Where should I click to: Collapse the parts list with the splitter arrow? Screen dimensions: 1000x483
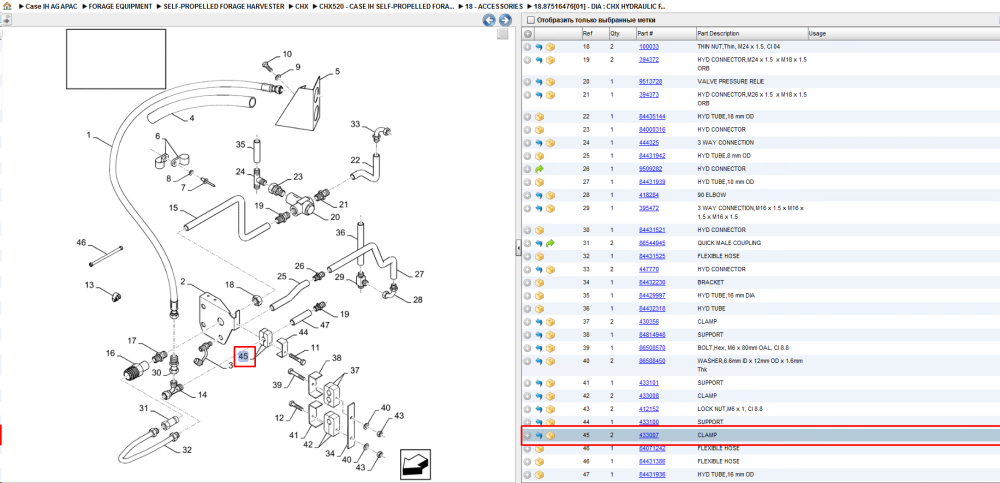[x=518, y=246]
